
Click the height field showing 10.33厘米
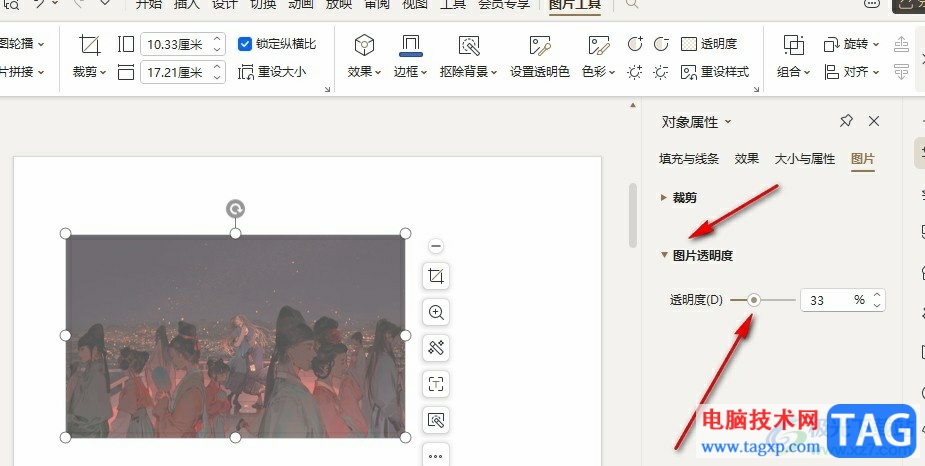tap(176, 44)
